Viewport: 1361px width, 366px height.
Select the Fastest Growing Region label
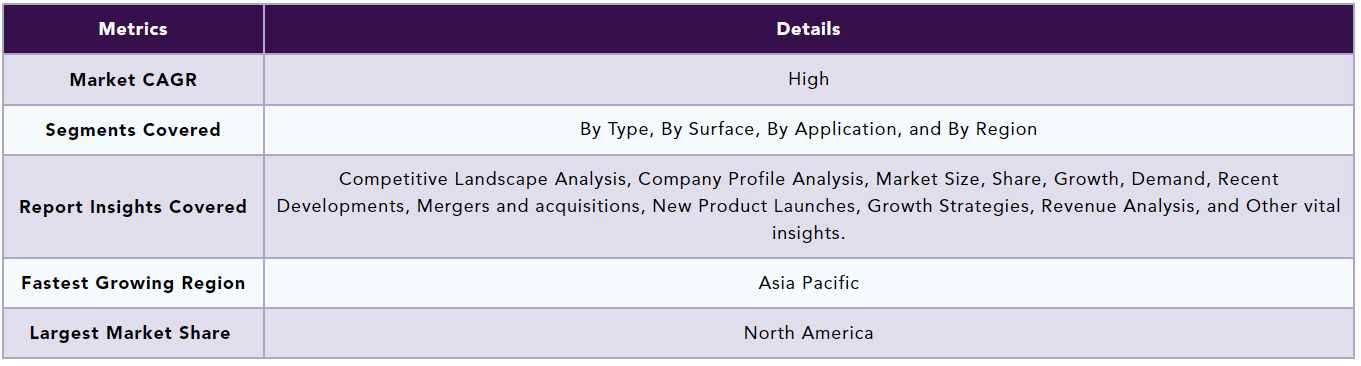point(133,283)
